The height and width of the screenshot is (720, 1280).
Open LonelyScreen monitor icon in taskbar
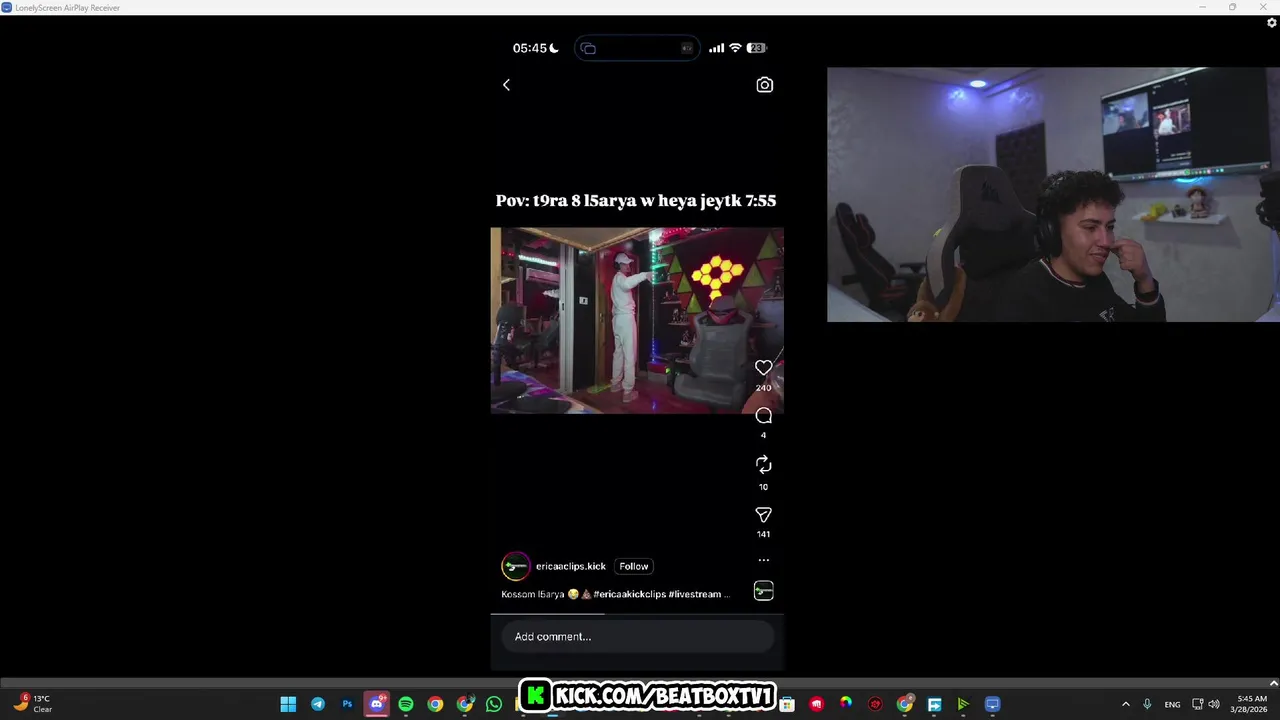coord(992,704)
